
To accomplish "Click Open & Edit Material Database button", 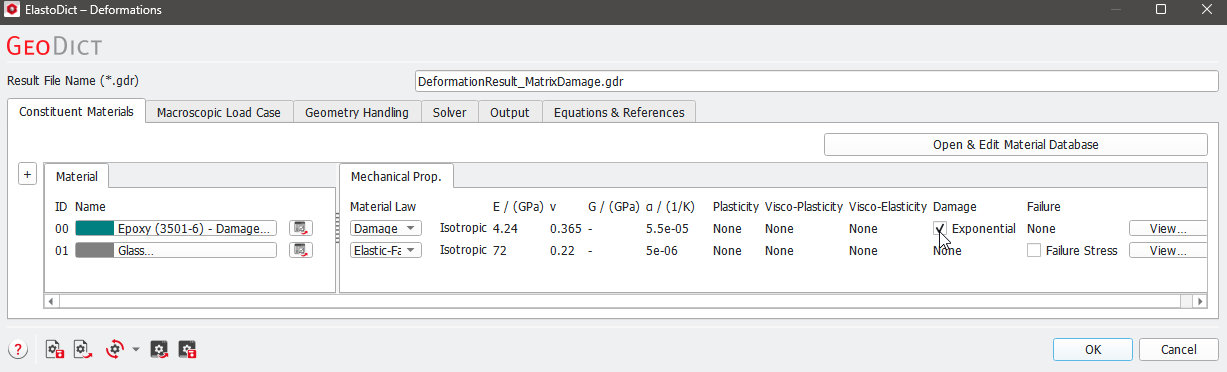I will (1015, 145).
